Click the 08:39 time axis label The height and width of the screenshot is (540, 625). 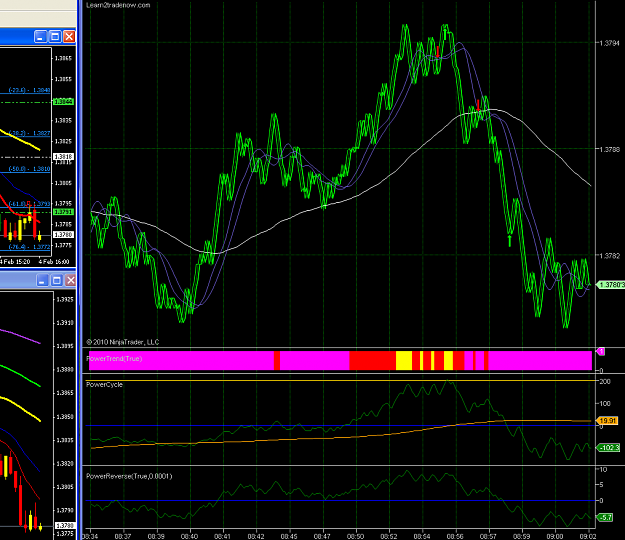click(x=156, y=536)
